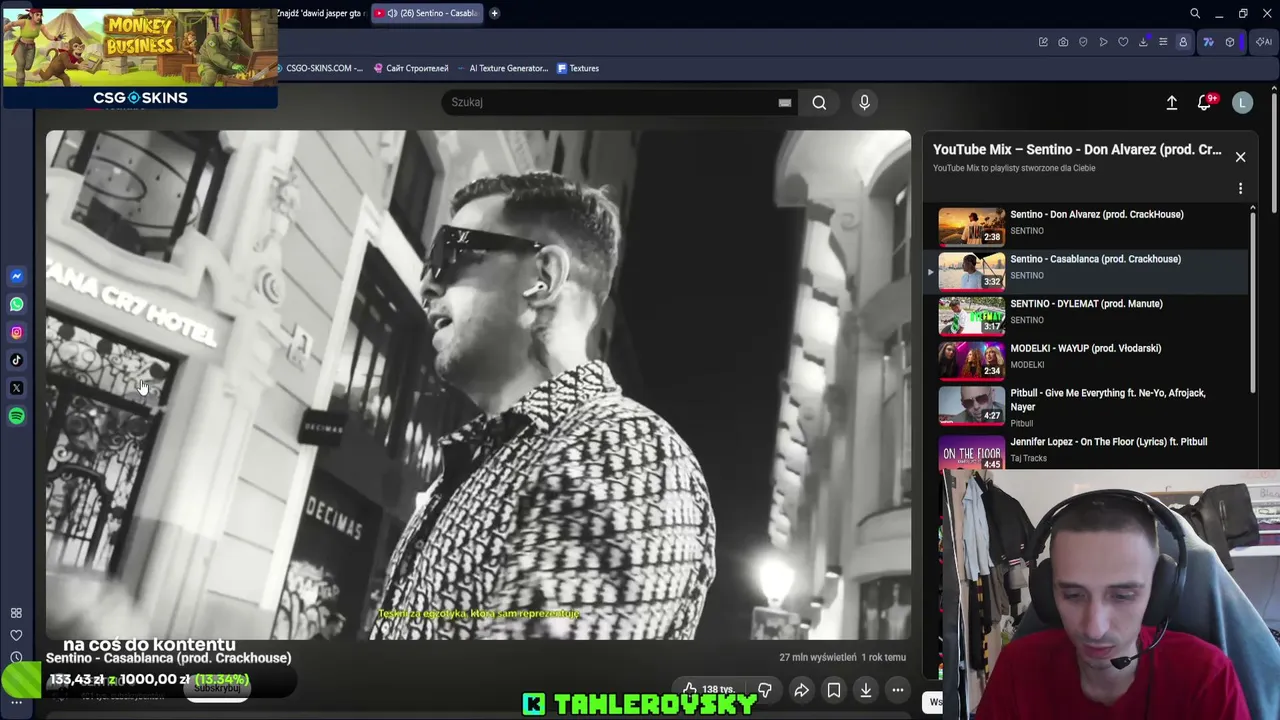Open Spotify in the browser sidebar
Viewport: 1280px width, 720px height.
[x=16, y=416]
